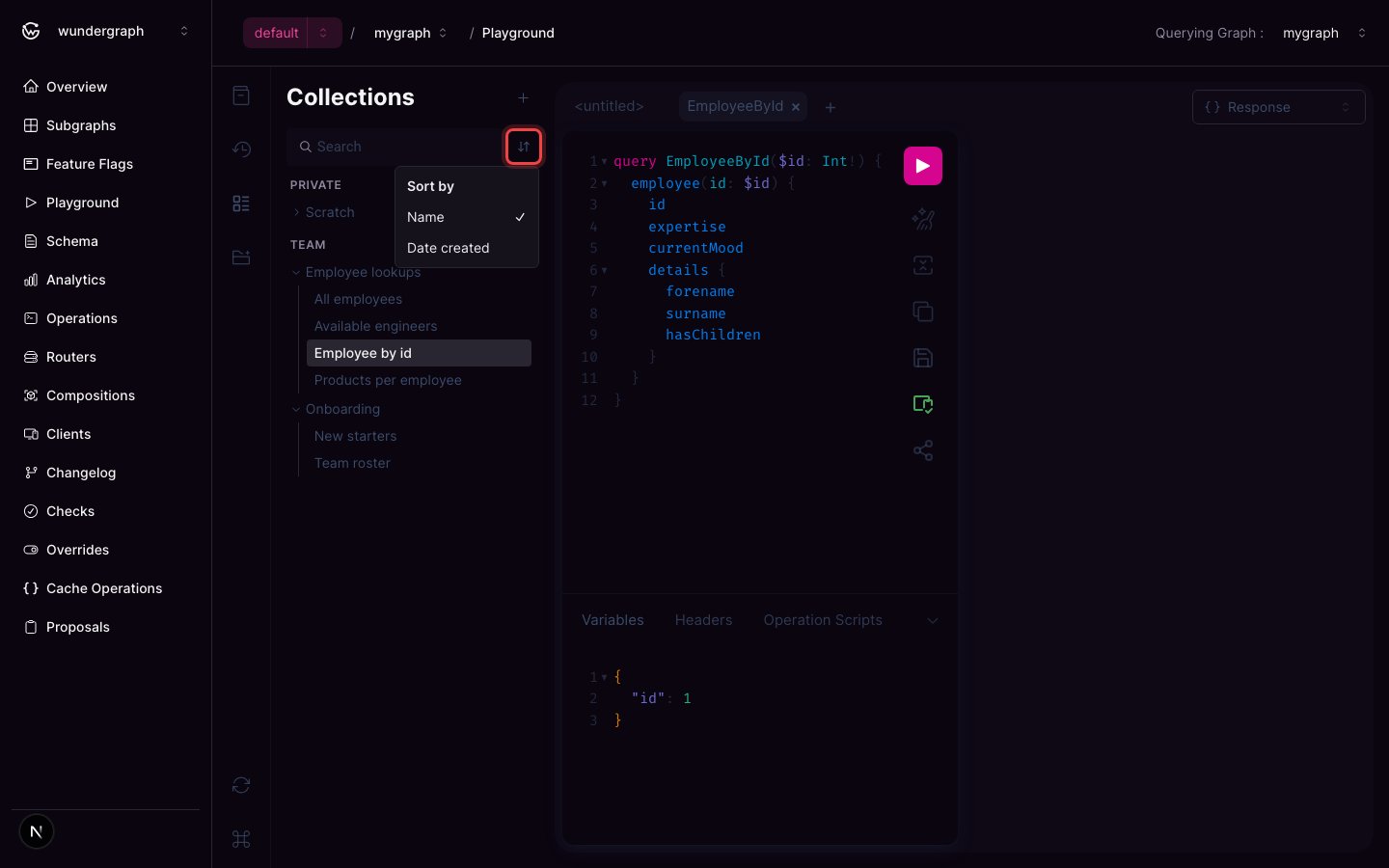Click the user avatar N
The width and height of the screenshot is (1389, 868).
coord(37,831)
